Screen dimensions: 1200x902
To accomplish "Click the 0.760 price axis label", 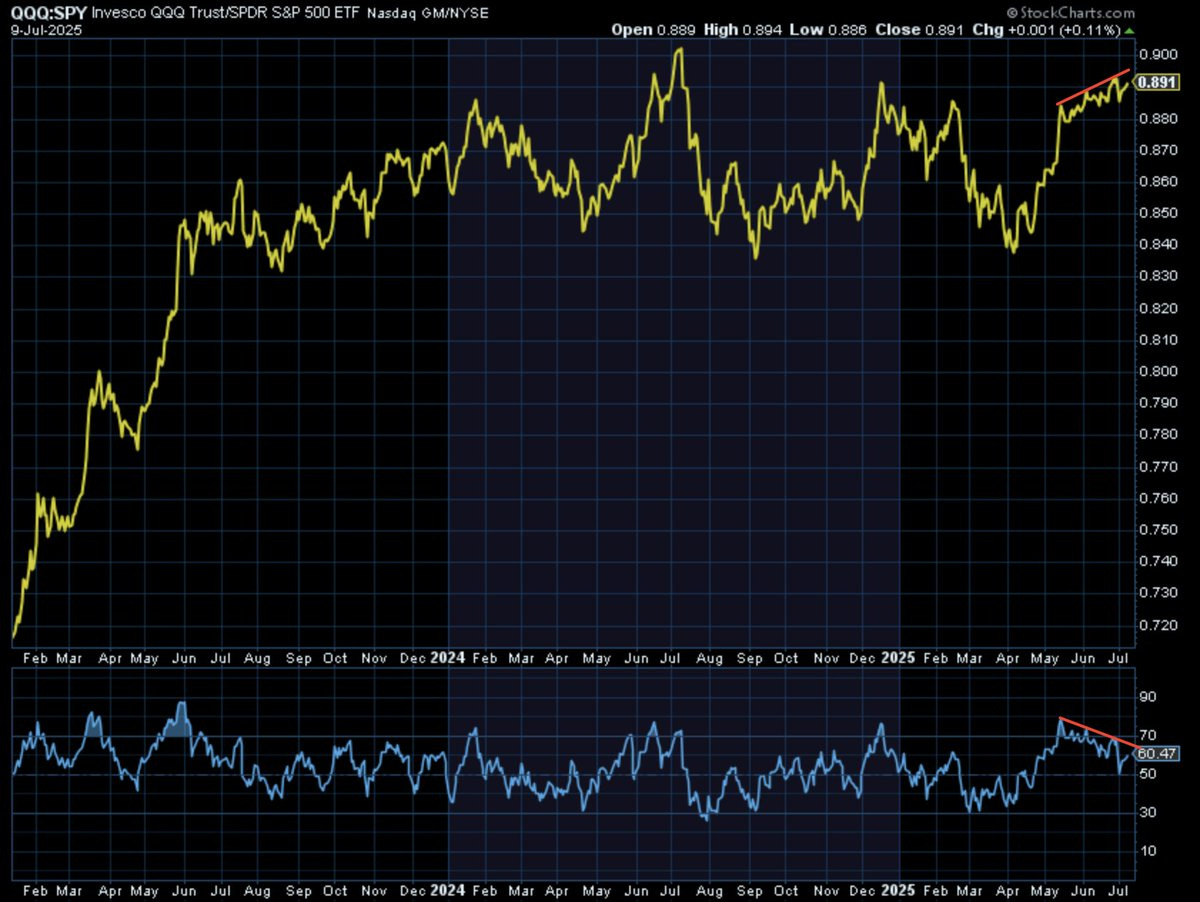I will click(1159, 499).
